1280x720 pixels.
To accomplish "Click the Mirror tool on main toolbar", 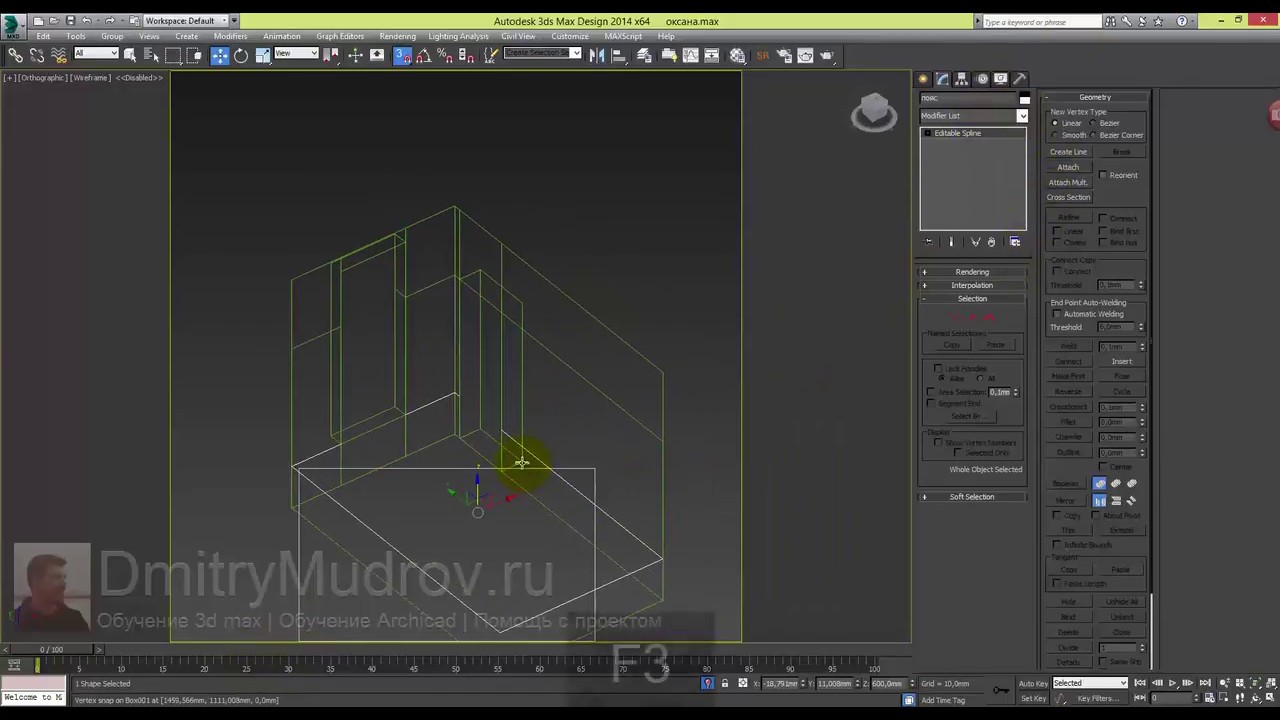I will tap(597, 56).
